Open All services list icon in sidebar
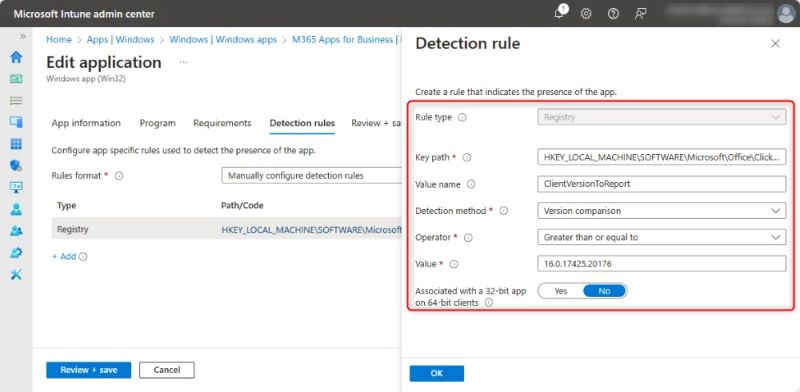The image size is (800, 392). click(x=16, y=101)
